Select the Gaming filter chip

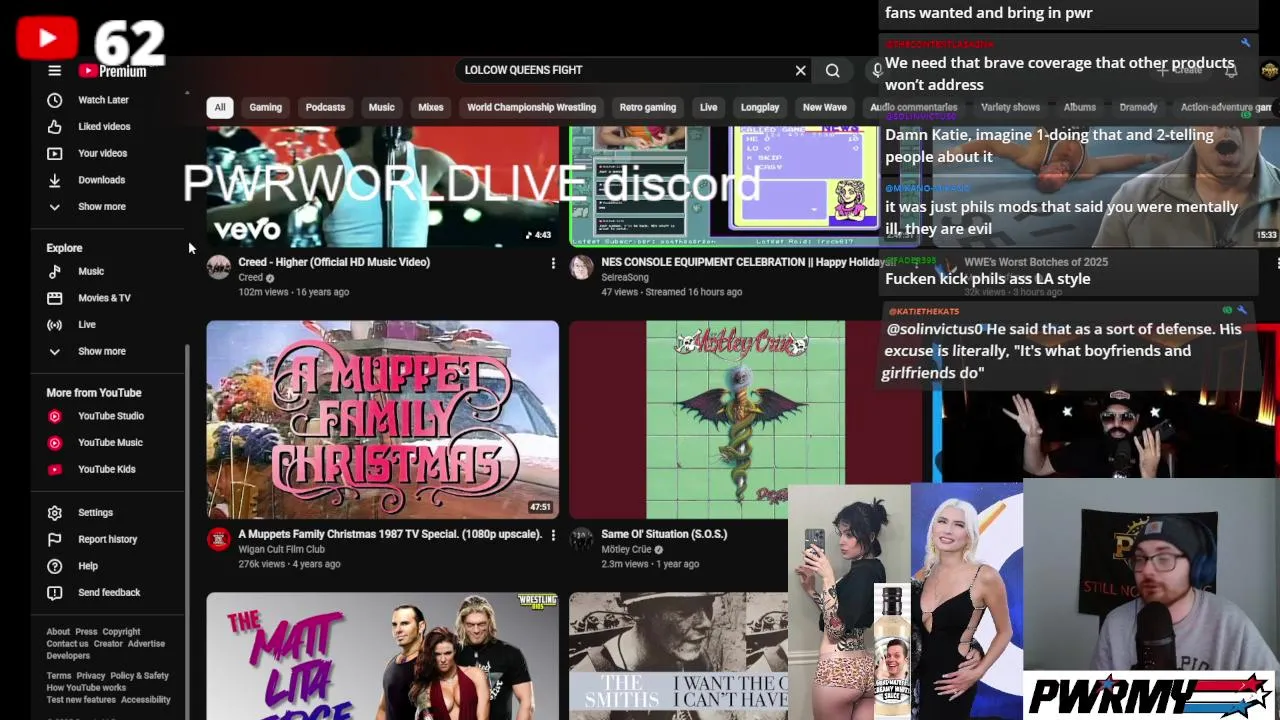tap(265, 107)
